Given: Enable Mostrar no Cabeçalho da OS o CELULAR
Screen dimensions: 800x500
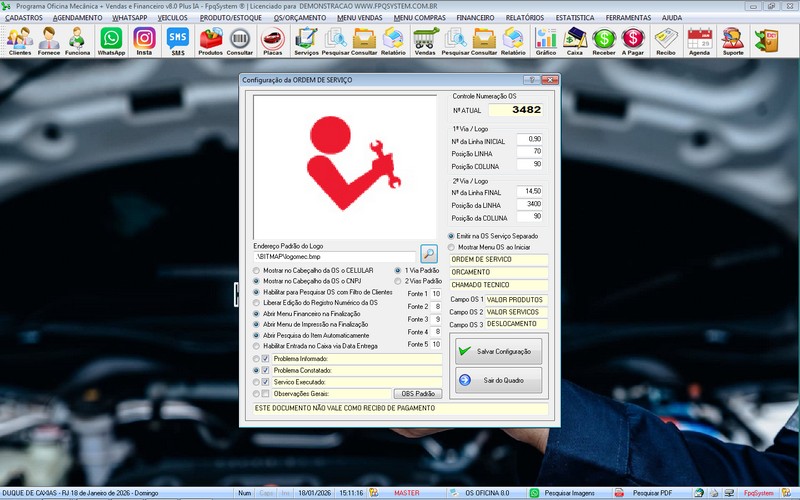Looking at the screenshot, I should coord(257,271).
